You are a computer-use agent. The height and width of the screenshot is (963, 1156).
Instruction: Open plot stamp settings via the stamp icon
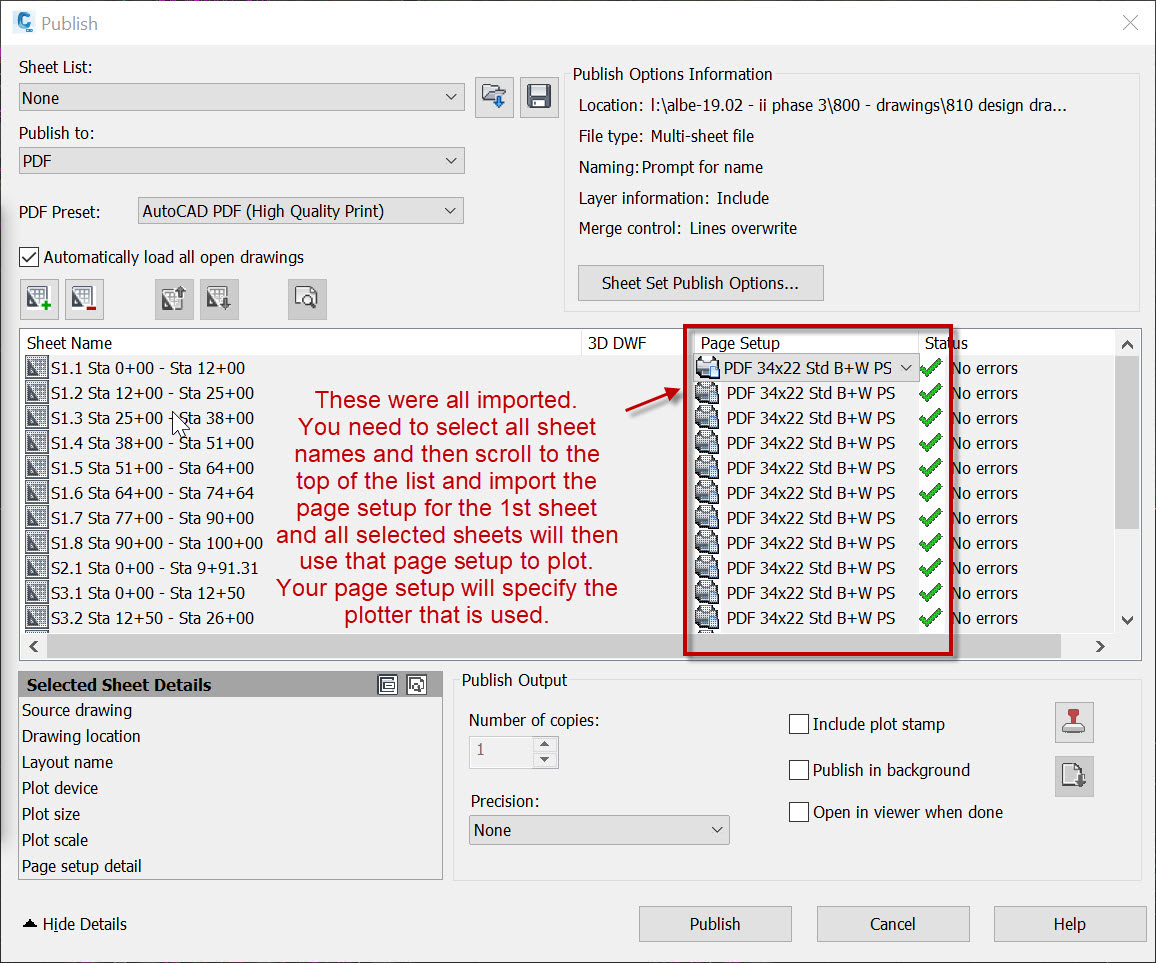click(x=1074, y=722)
